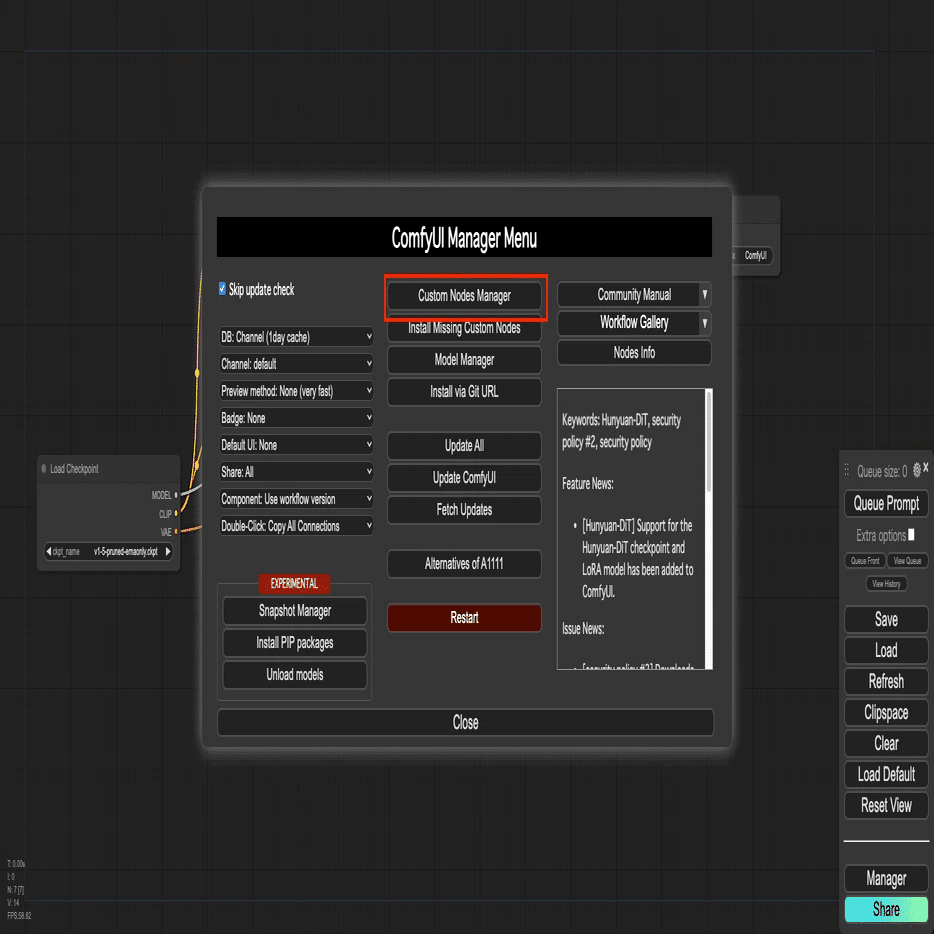The width and height of the screenshot is (934, 934).
Task: Click the Clear button
Action: [886, 743]
